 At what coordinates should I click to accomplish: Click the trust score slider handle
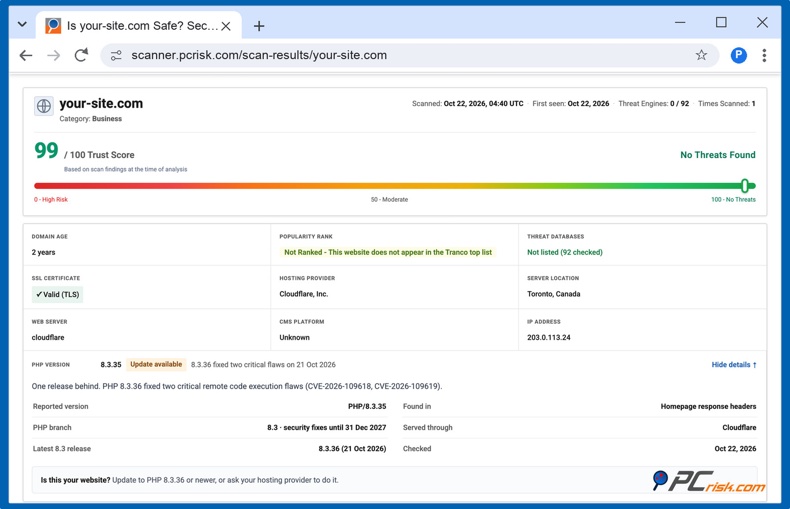pos(745,185)
